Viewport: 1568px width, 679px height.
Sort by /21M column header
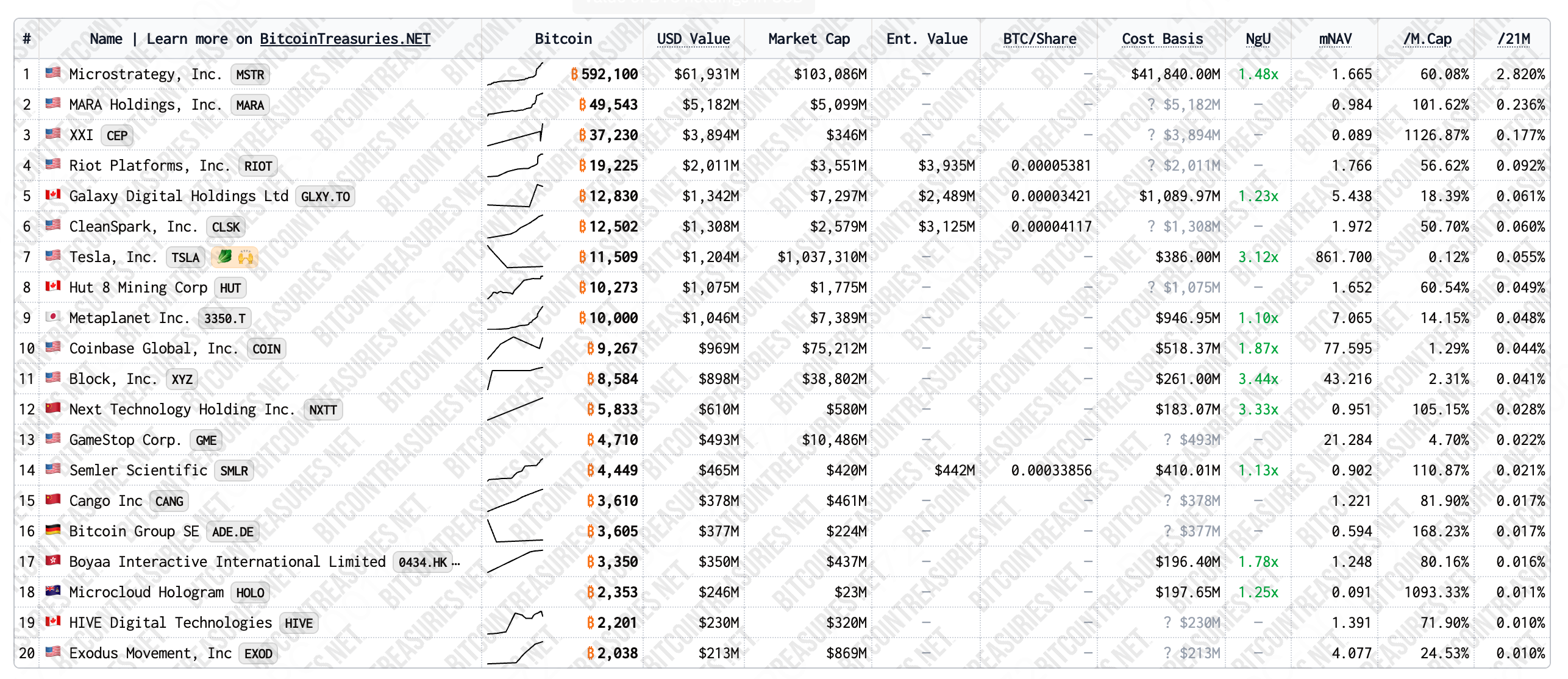(1514, 39)
